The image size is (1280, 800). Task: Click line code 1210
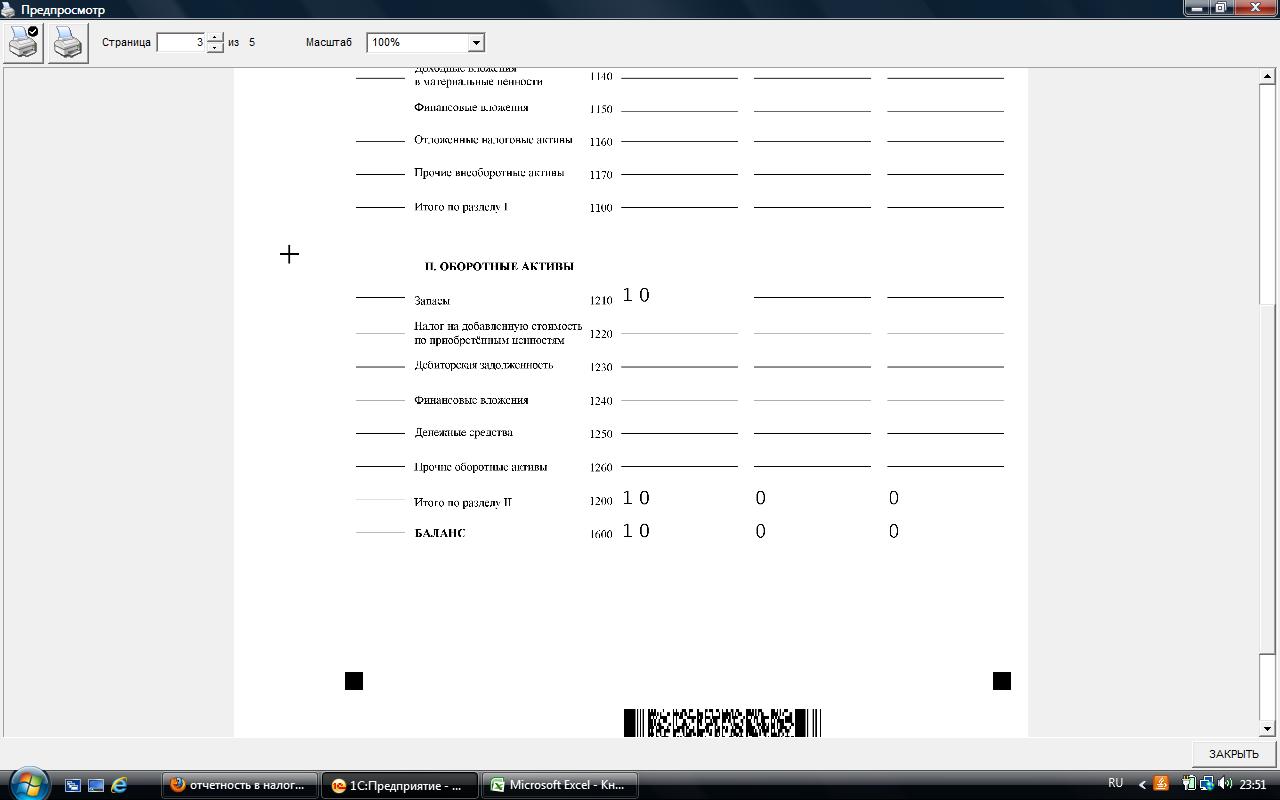pos(601,300)
